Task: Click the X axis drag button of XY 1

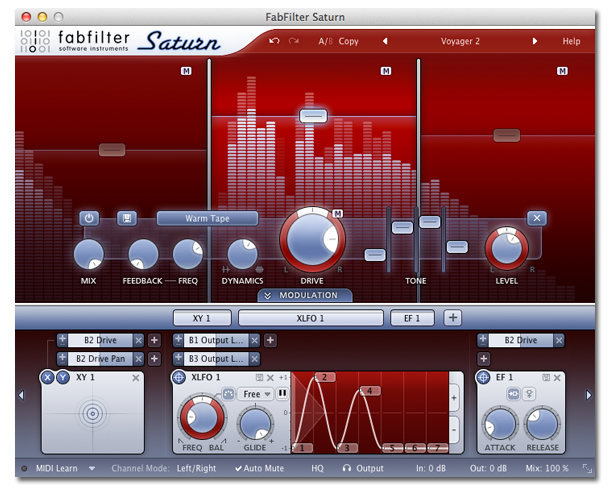Action: click(47, 377)
